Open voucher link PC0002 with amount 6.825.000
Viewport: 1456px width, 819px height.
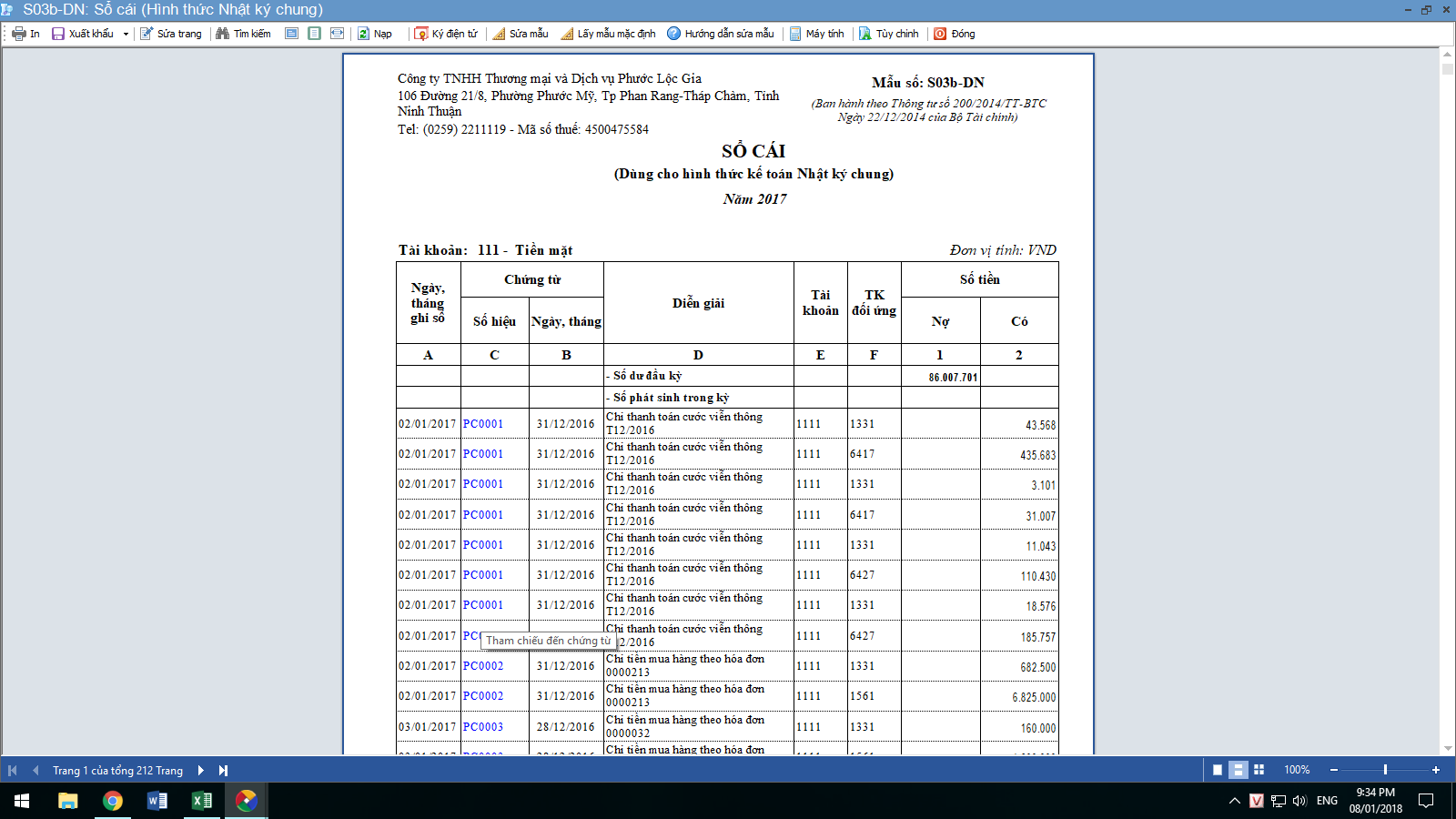(x=482, y=695)
